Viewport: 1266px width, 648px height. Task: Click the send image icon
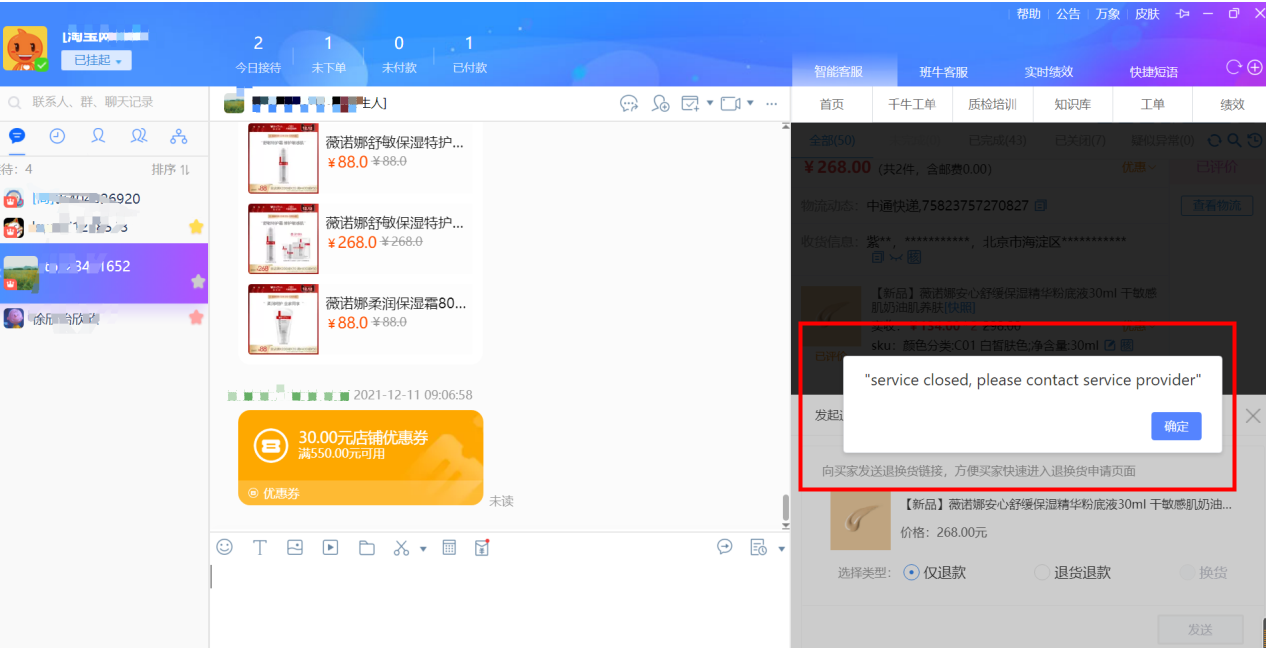[294, 547]
